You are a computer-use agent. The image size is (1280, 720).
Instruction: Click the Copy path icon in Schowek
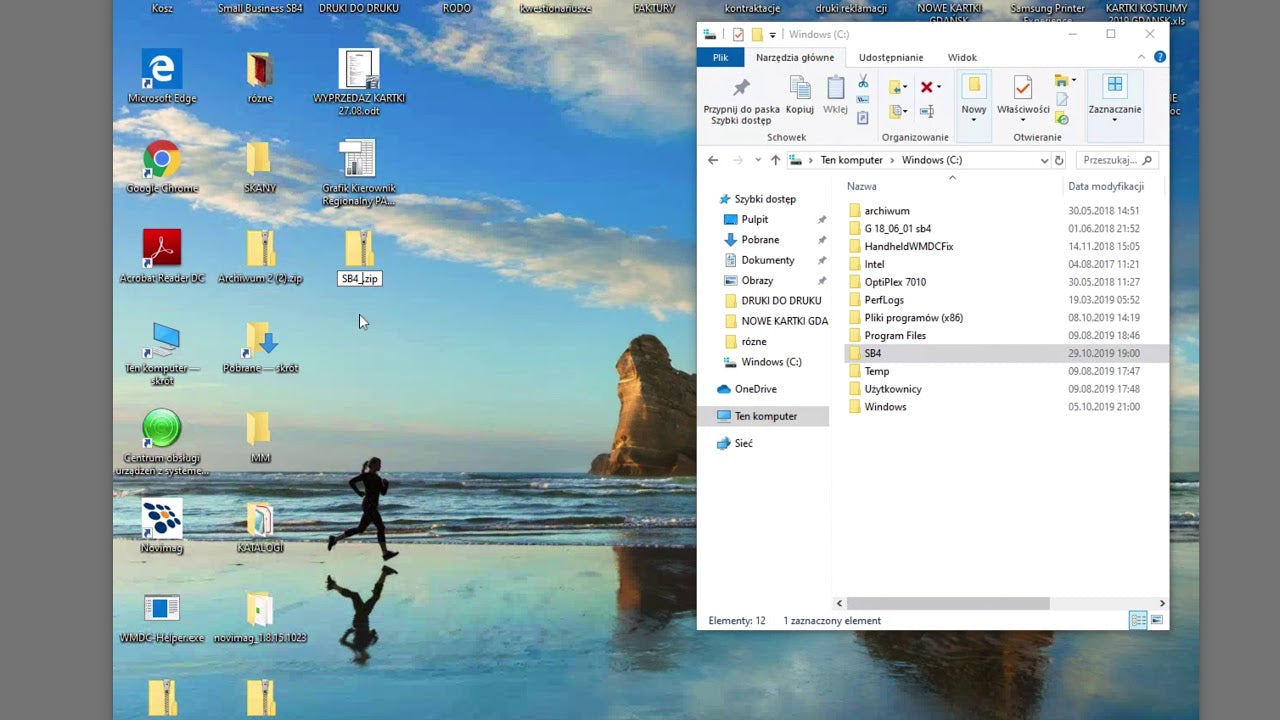(863, 99)
